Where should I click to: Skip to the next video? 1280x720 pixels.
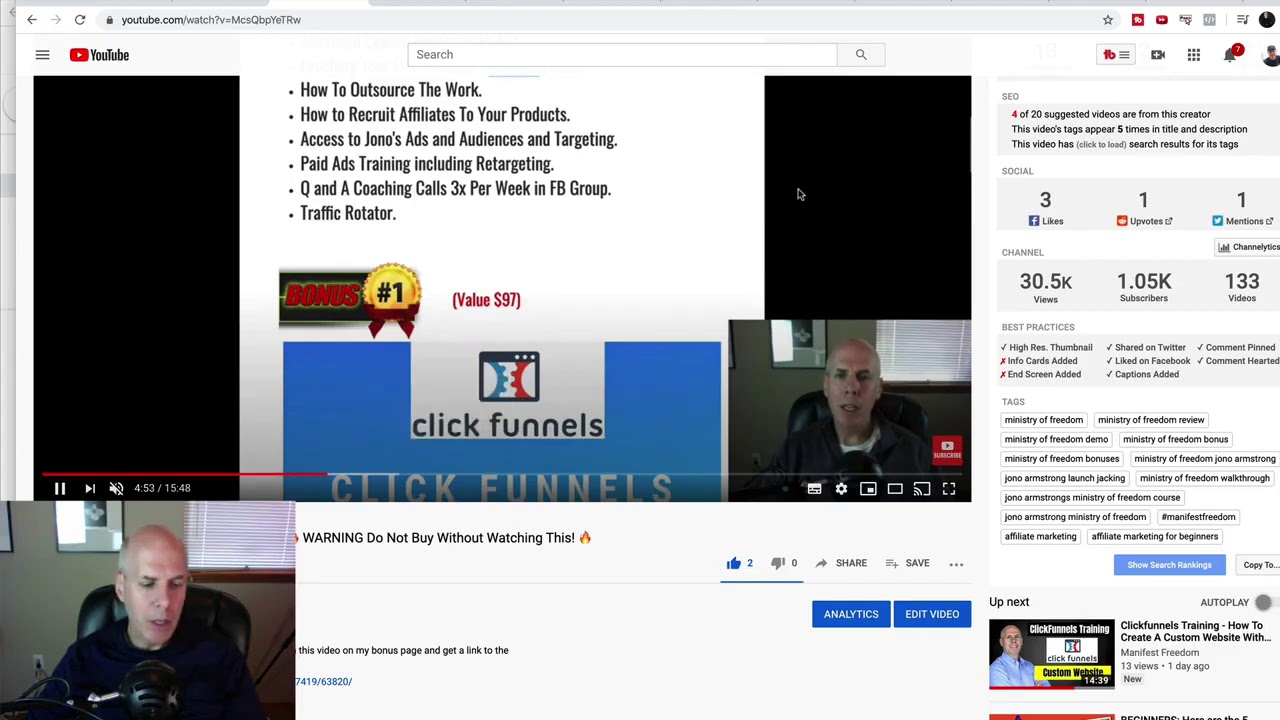tap(90, 488)
